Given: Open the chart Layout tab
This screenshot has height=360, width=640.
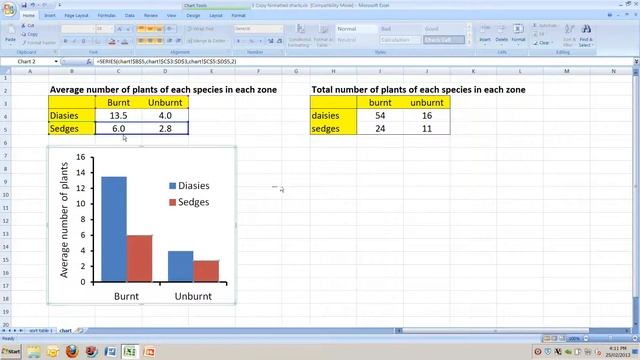Looking at the screenshot, I should (x=216, y=16).
